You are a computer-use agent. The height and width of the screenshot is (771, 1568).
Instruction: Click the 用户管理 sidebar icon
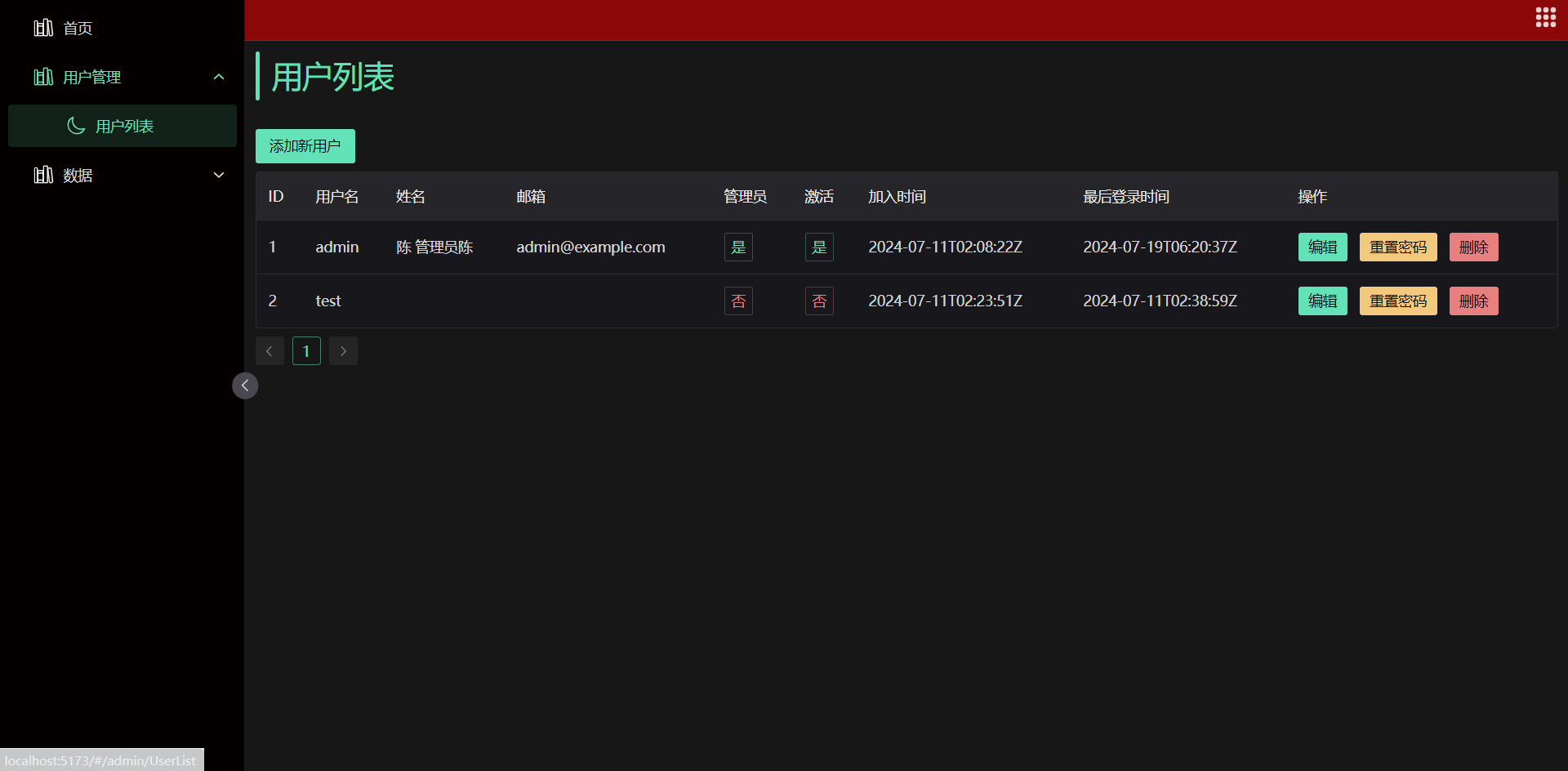pyautogui.click(x=43, y=77)
